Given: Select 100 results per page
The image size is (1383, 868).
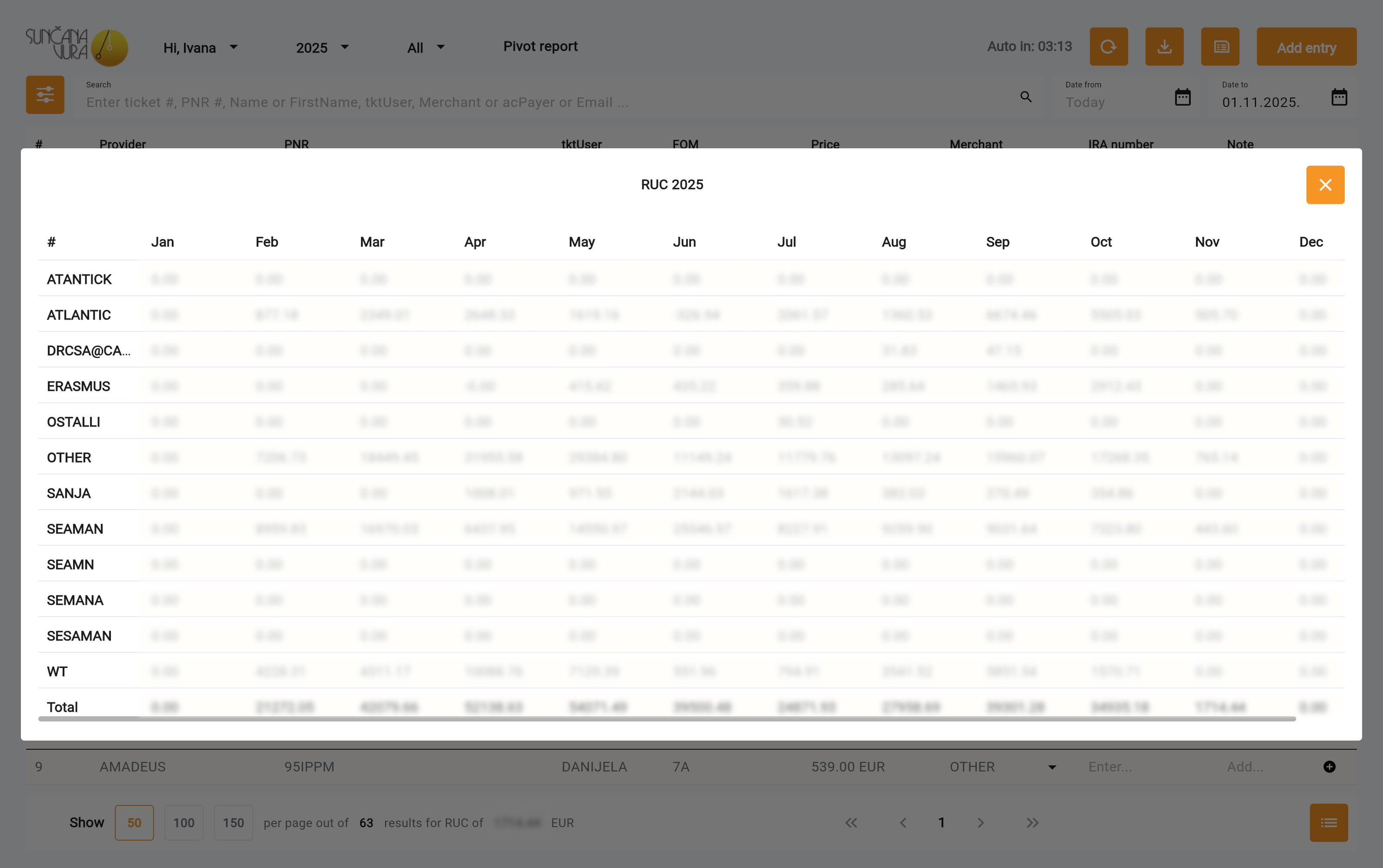Looking at the screenshot, I should pyautogui.click(x=184, y=823).
